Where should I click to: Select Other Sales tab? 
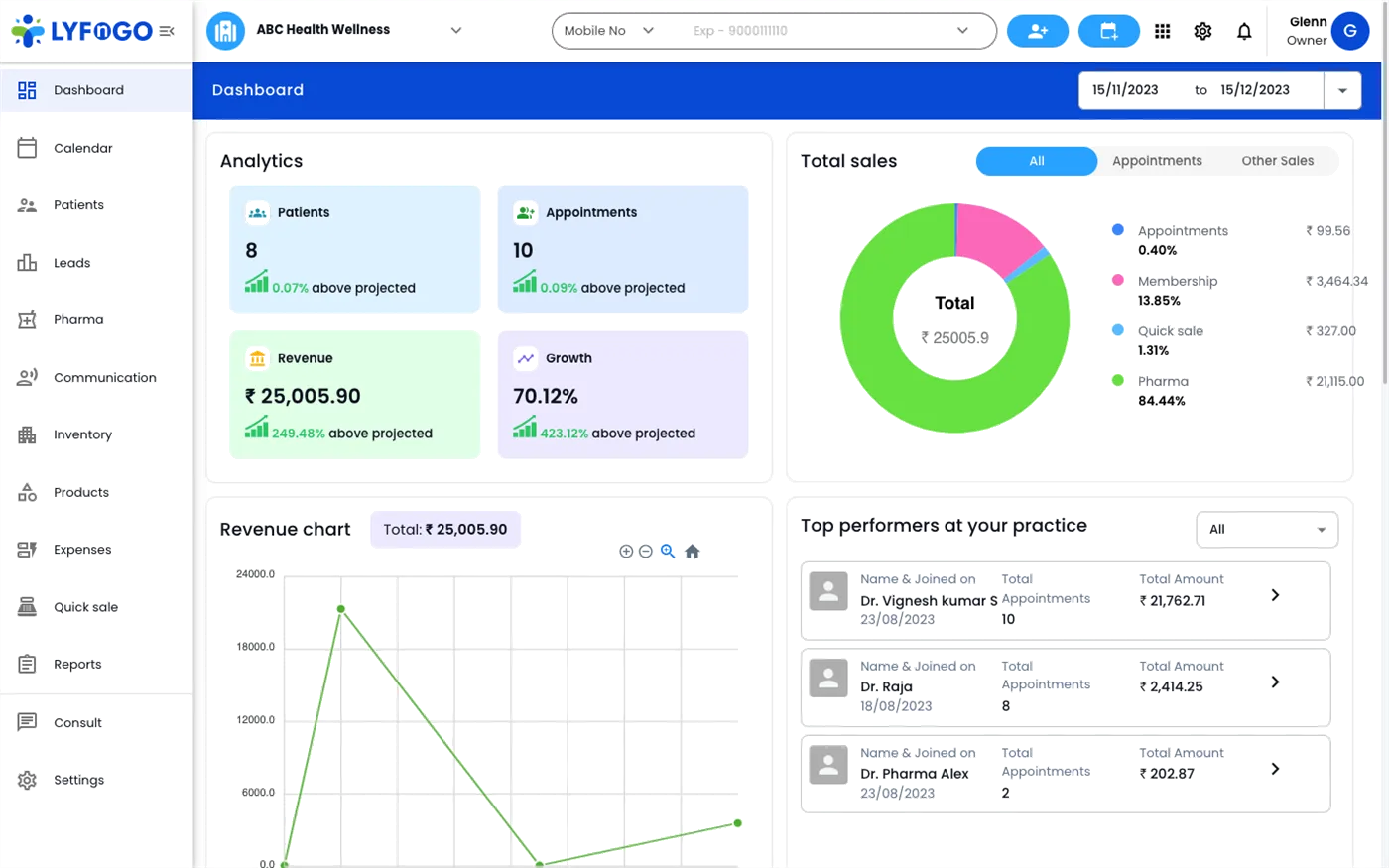coord(1277,161)
